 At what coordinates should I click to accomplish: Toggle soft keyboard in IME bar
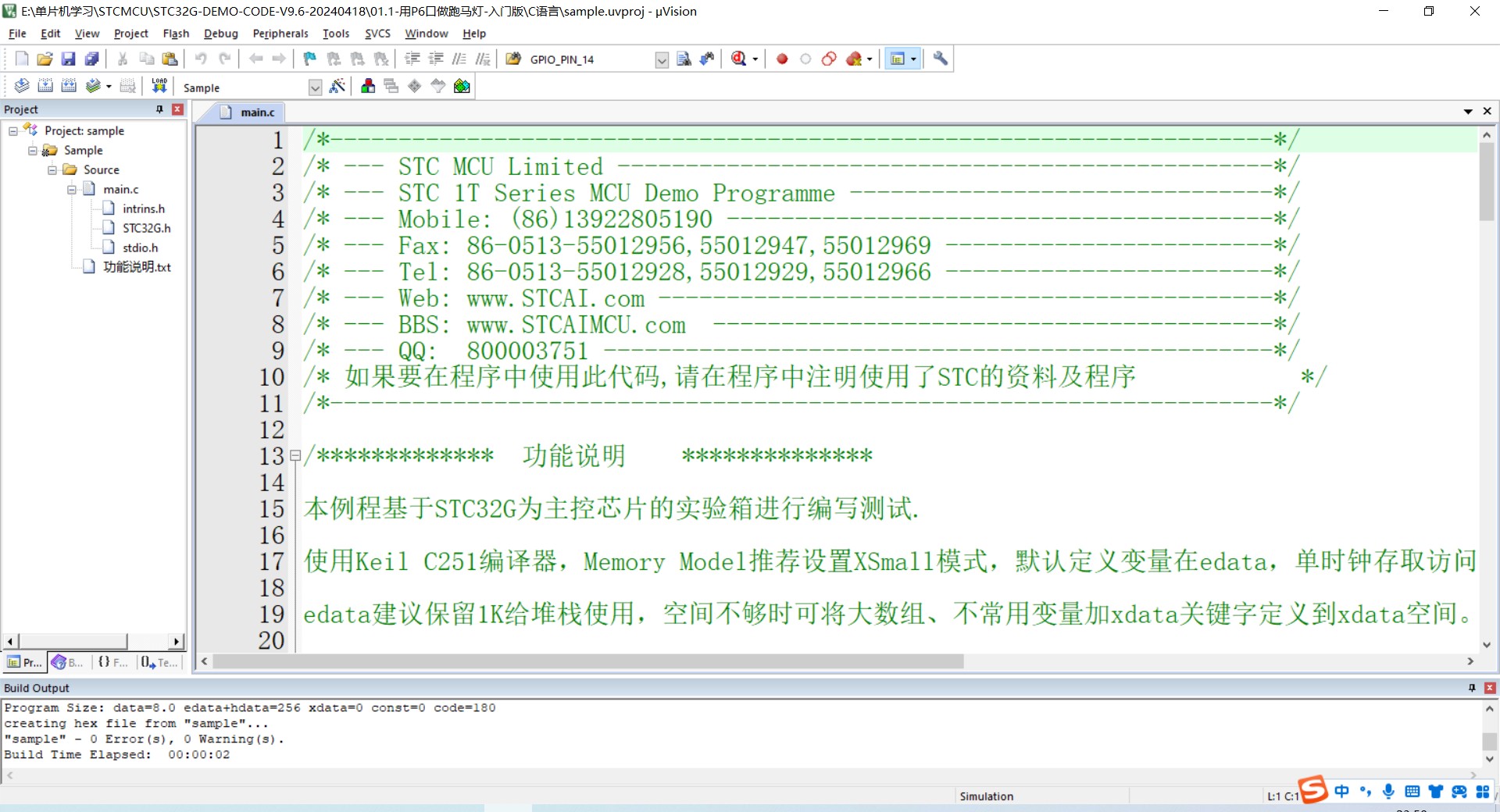(1412, 791)
